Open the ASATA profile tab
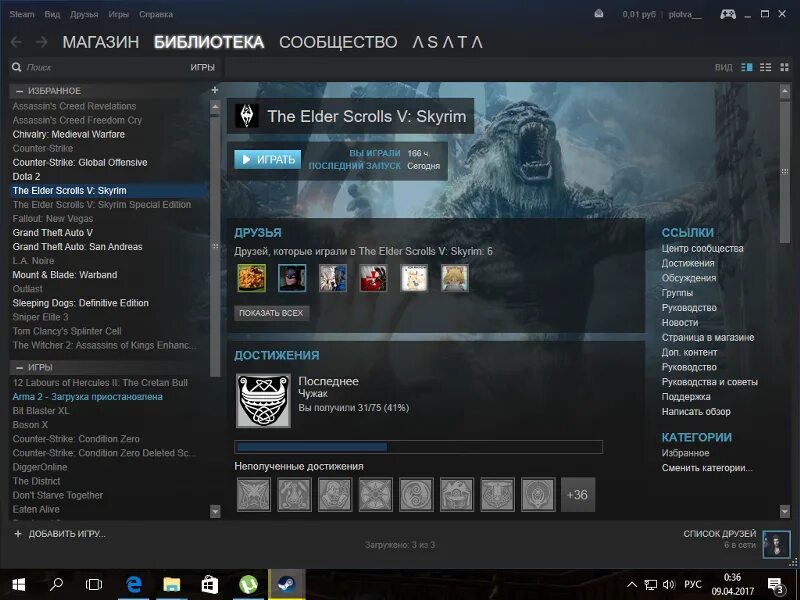 [x=447, y=42]
